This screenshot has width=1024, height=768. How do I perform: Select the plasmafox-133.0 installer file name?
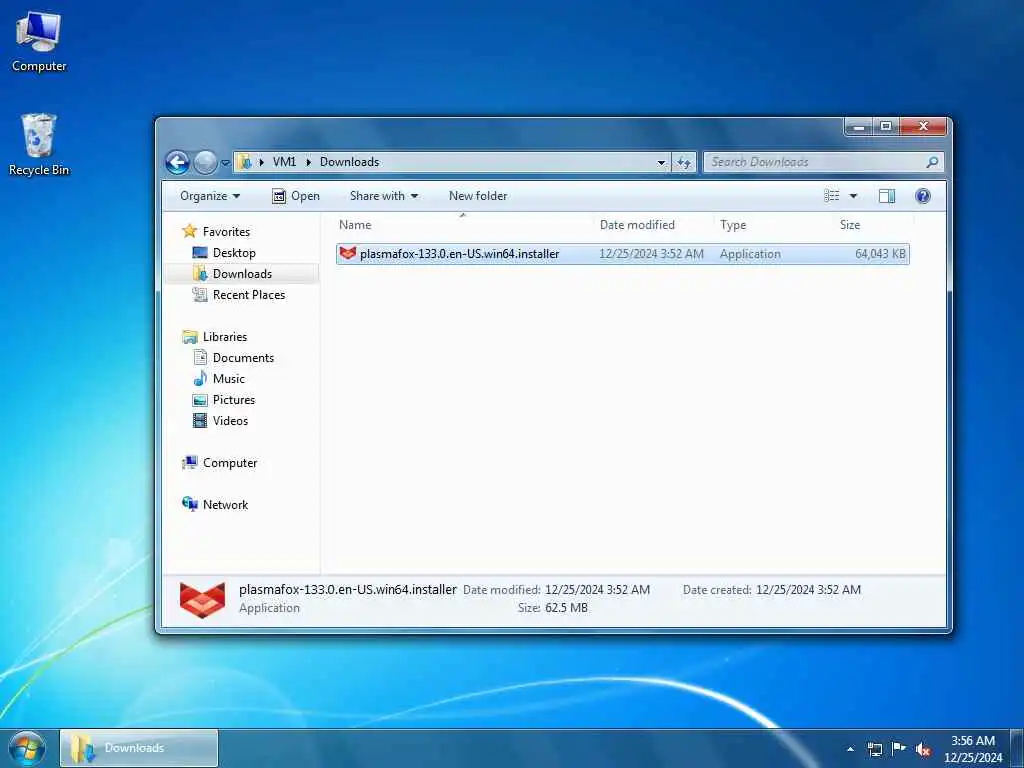(459, 254)
